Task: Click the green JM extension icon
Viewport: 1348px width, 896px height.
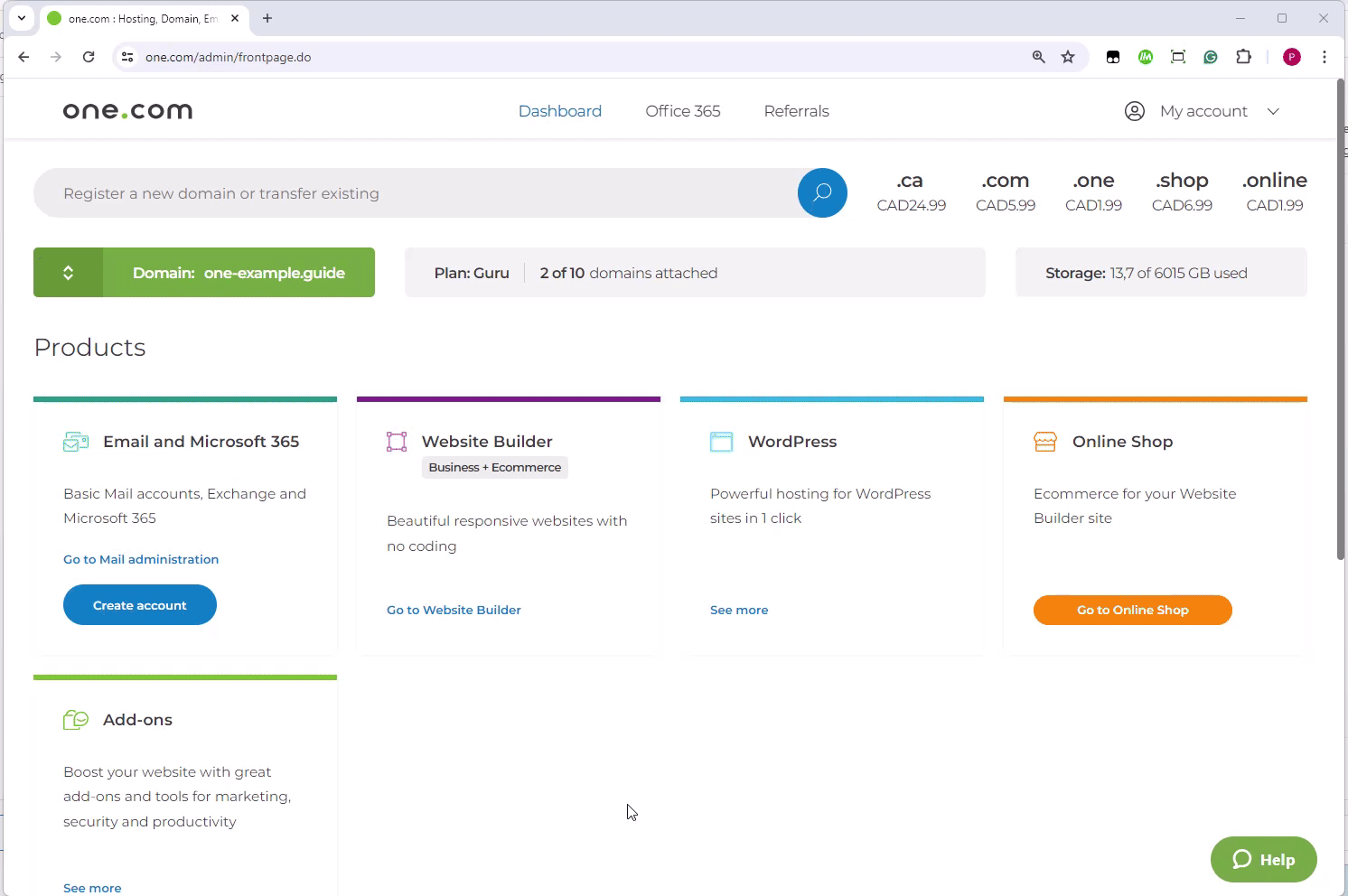Action: (x=1146, y=57)
